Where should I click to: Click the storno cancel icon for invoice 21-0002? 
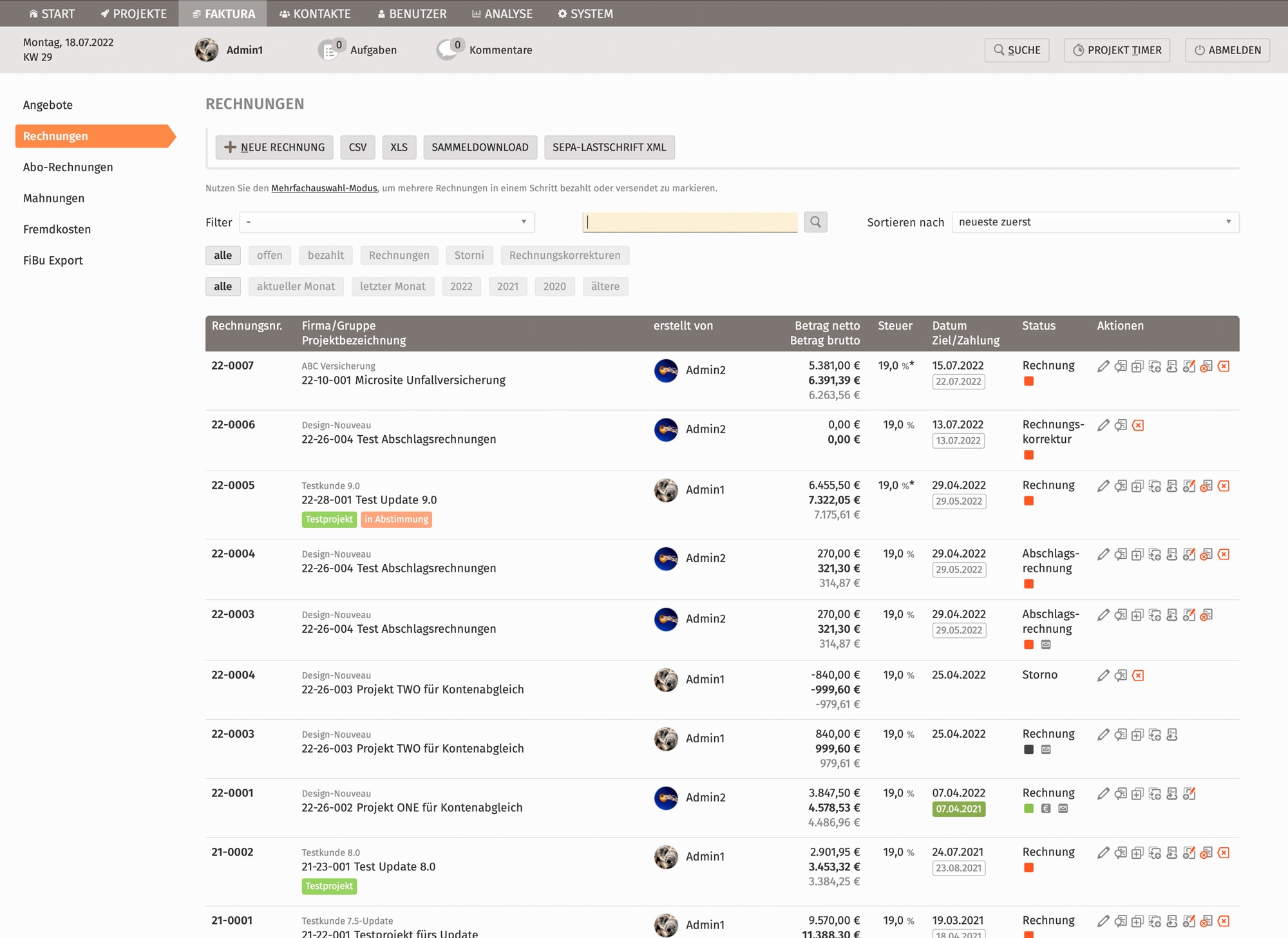[1206, 853]
